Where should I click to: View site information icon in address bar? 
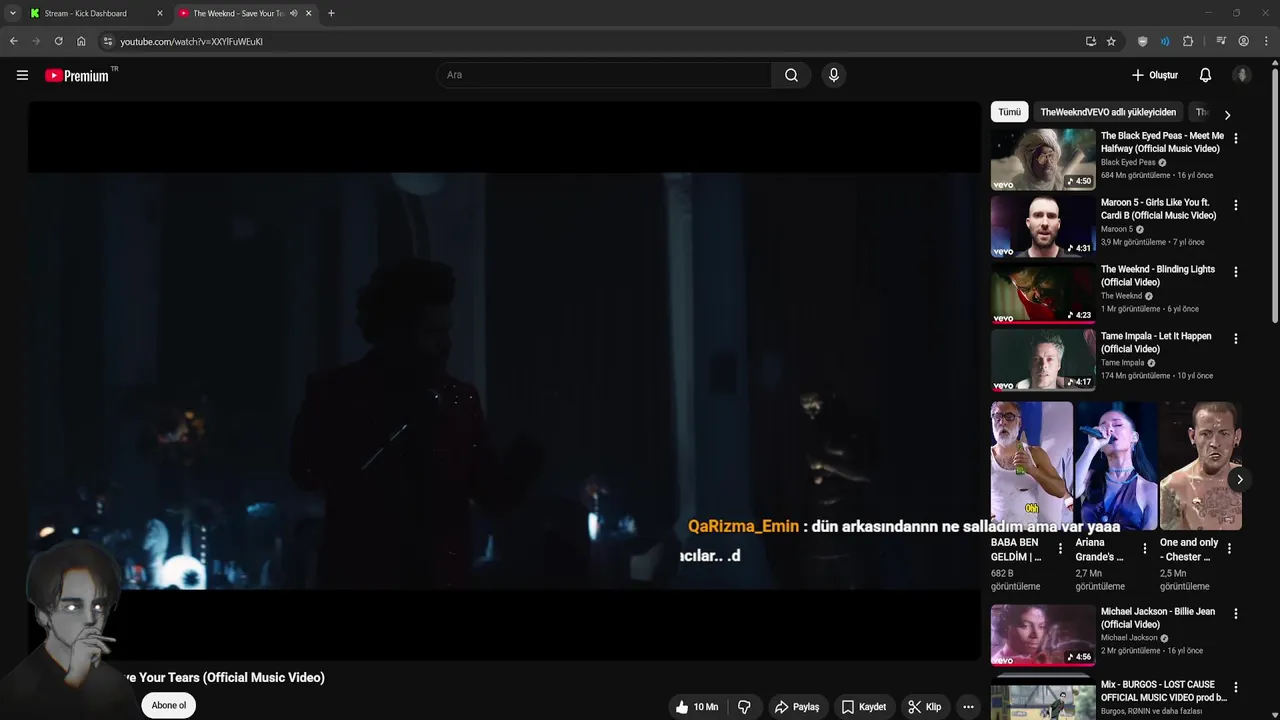[108, 41]
